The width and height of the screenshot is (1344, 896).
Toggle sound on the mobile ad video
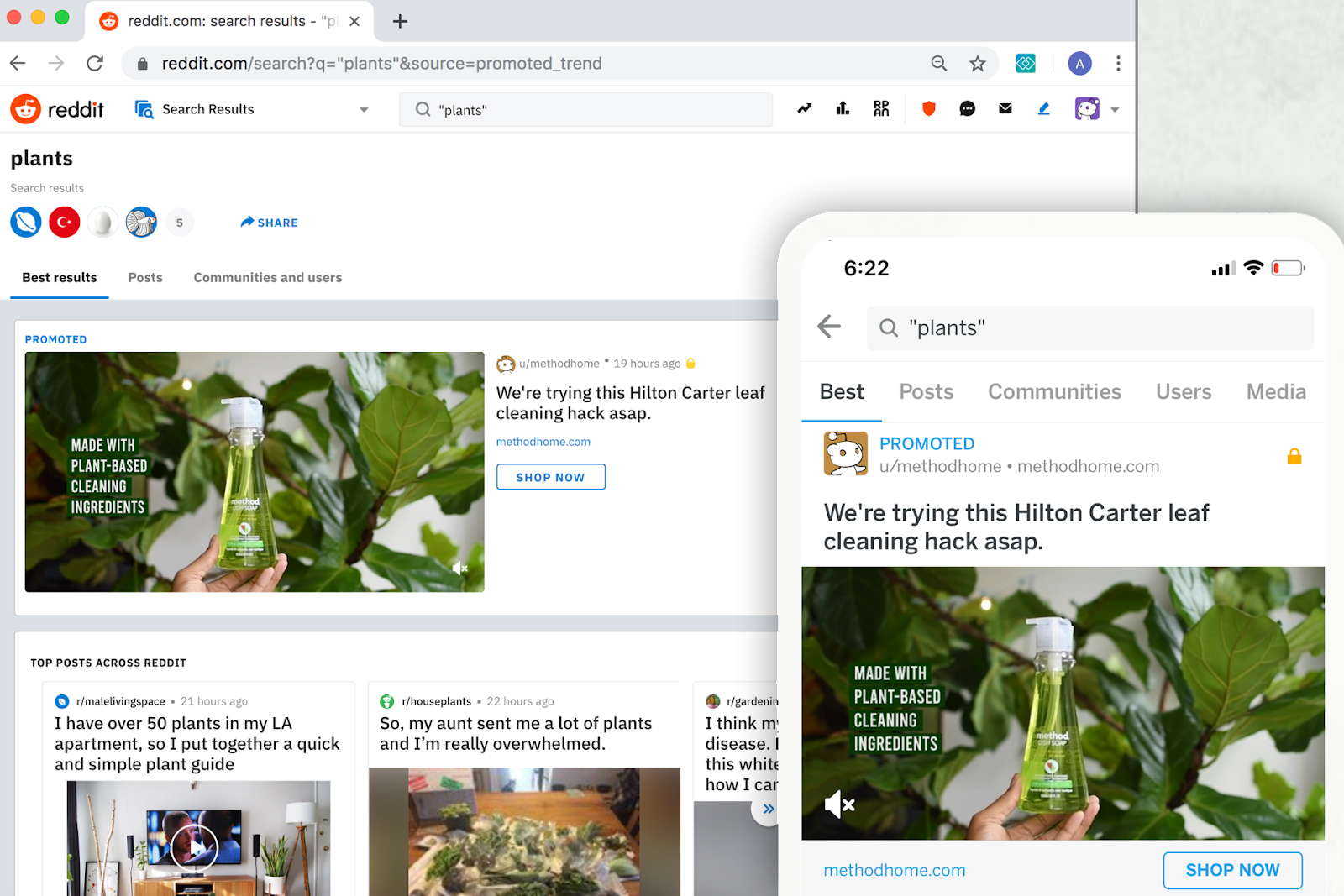click(x=839, y=804)
